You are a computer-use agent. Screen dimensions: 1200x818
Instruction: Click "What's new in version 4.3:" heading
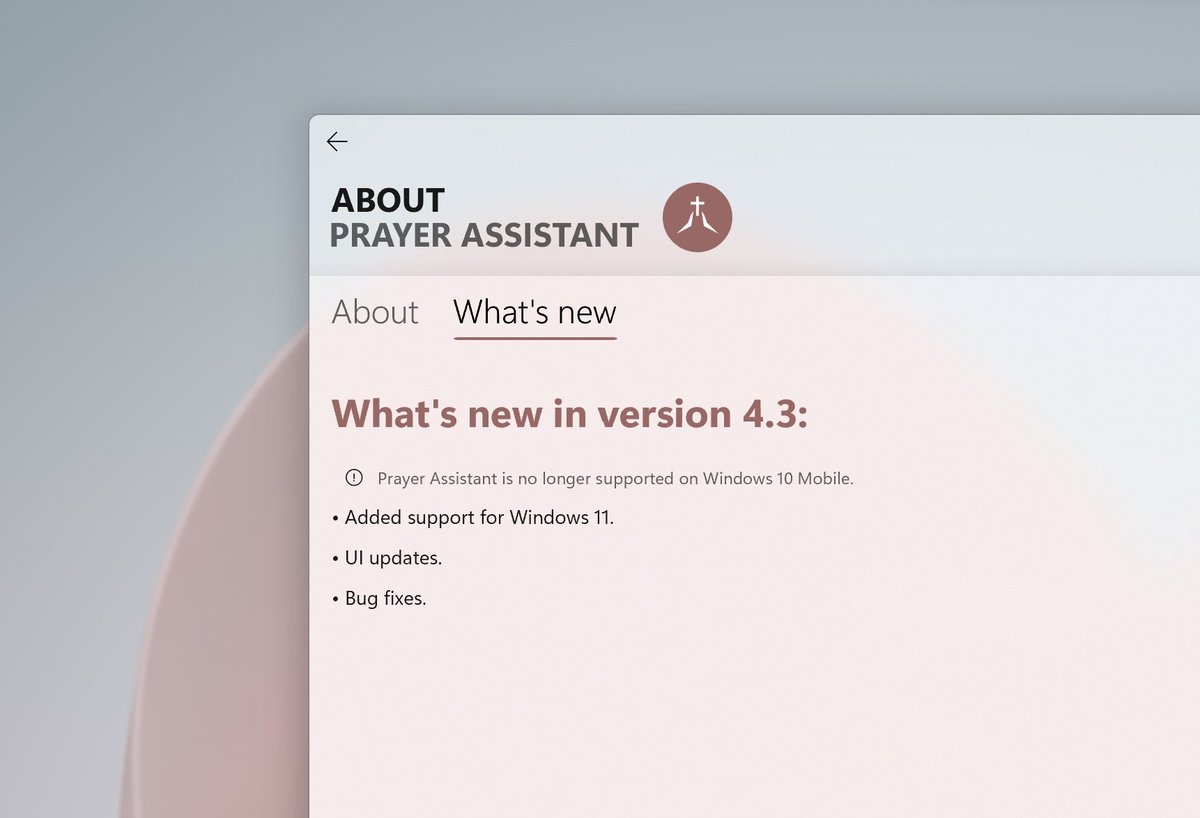point(570,413)
